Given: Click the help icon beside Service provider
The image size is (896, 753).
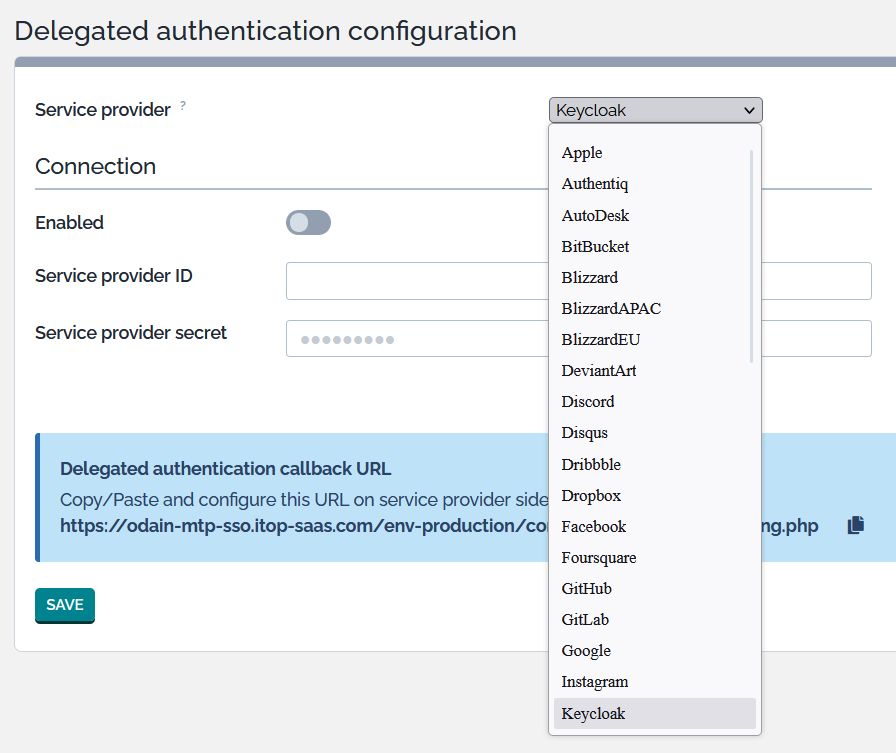Looking at the screenshot, I should (x=183, y=106).
